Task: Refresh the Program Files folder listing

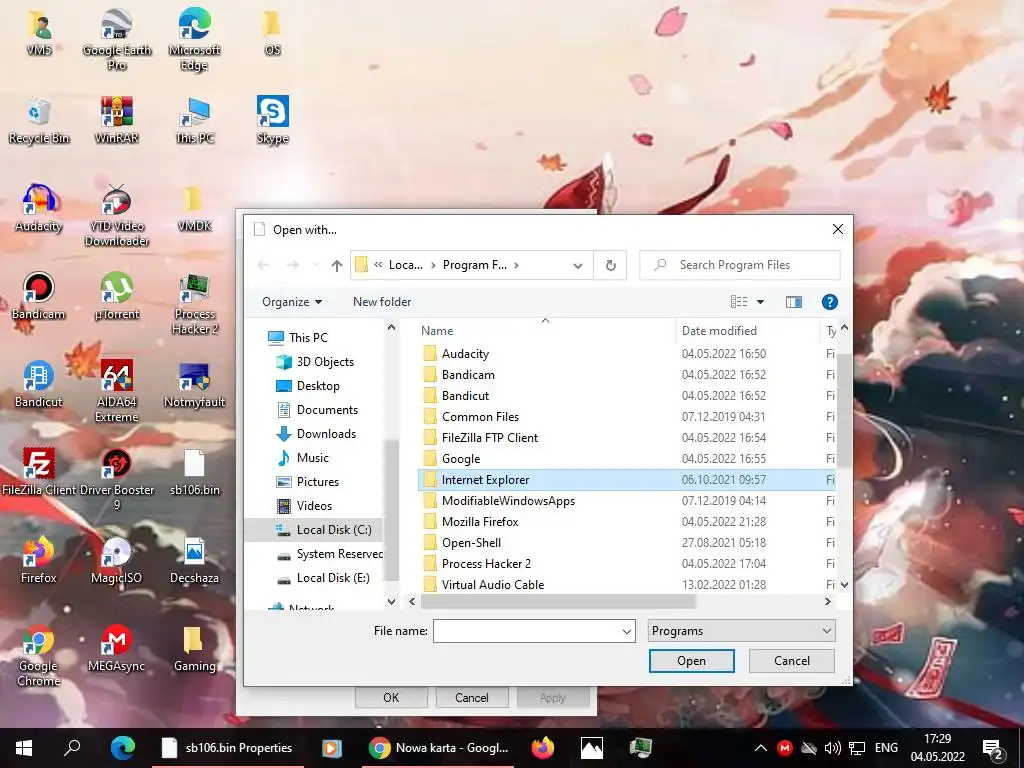Action: tap(611, 265)
